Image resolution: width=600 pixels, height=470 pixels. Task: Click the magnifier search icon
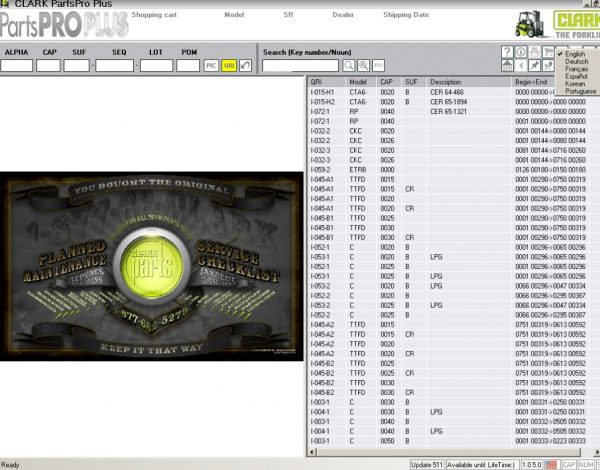348,65
